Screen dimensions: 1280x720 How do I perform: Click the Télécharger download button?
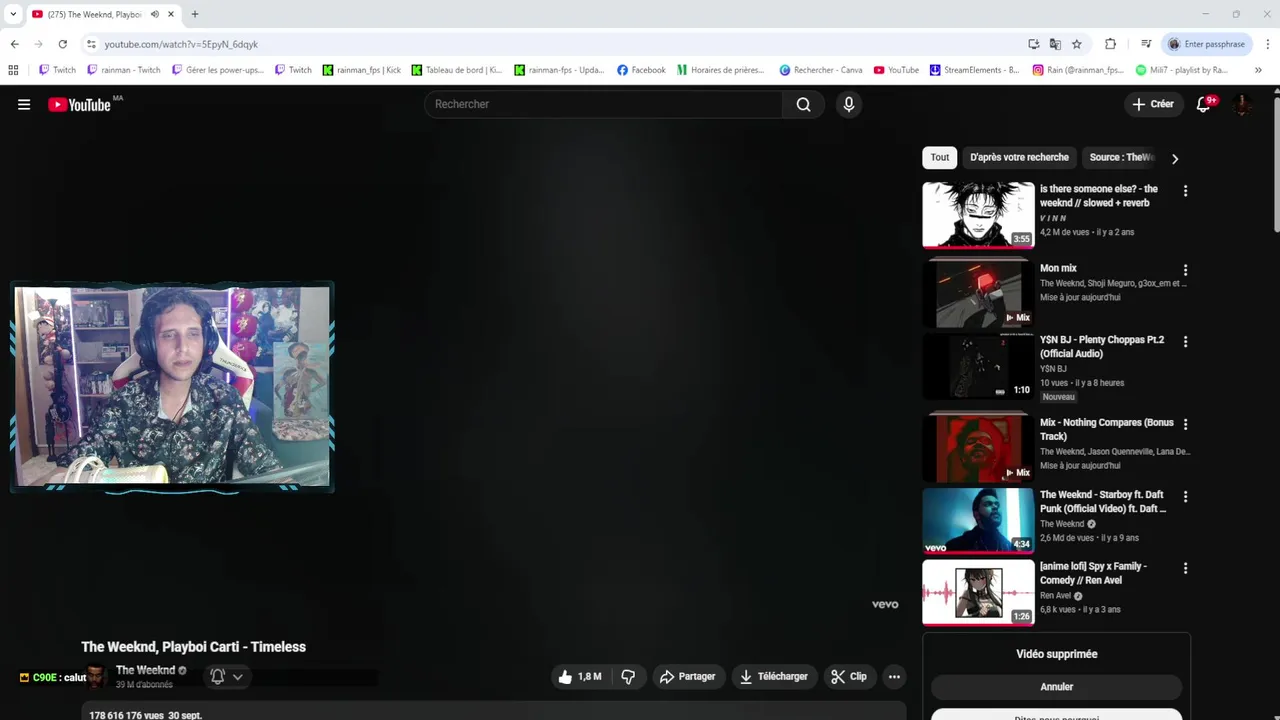pyautogui.click(x=774, y=677)
